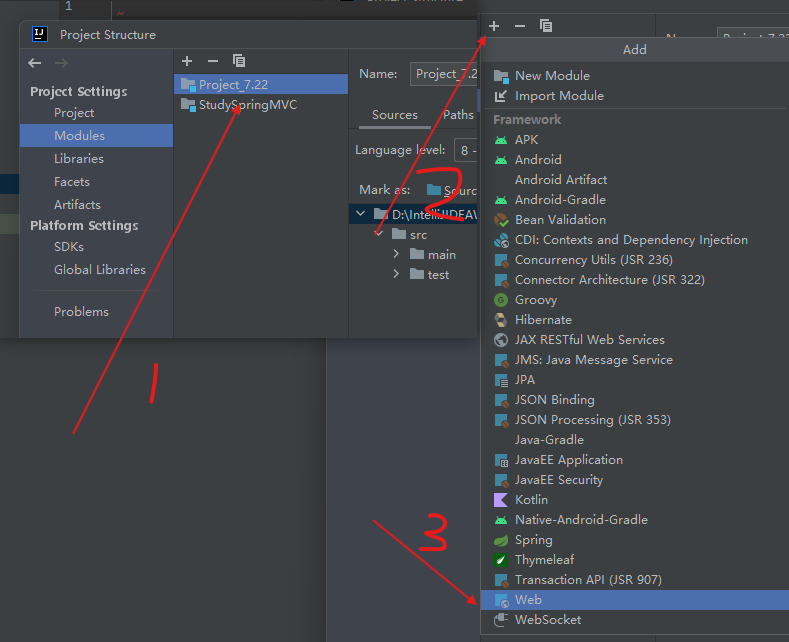The height and width of the screenshot is (642, 789).
Task: Expand the test folder node
Action: 397,275
